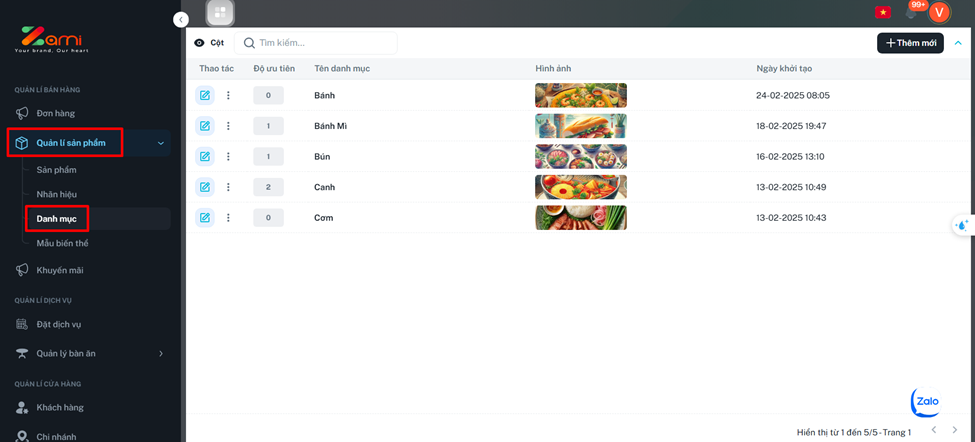
Task: Open three-dot menu for Bánh Mì row
Action: coord(228,126)
